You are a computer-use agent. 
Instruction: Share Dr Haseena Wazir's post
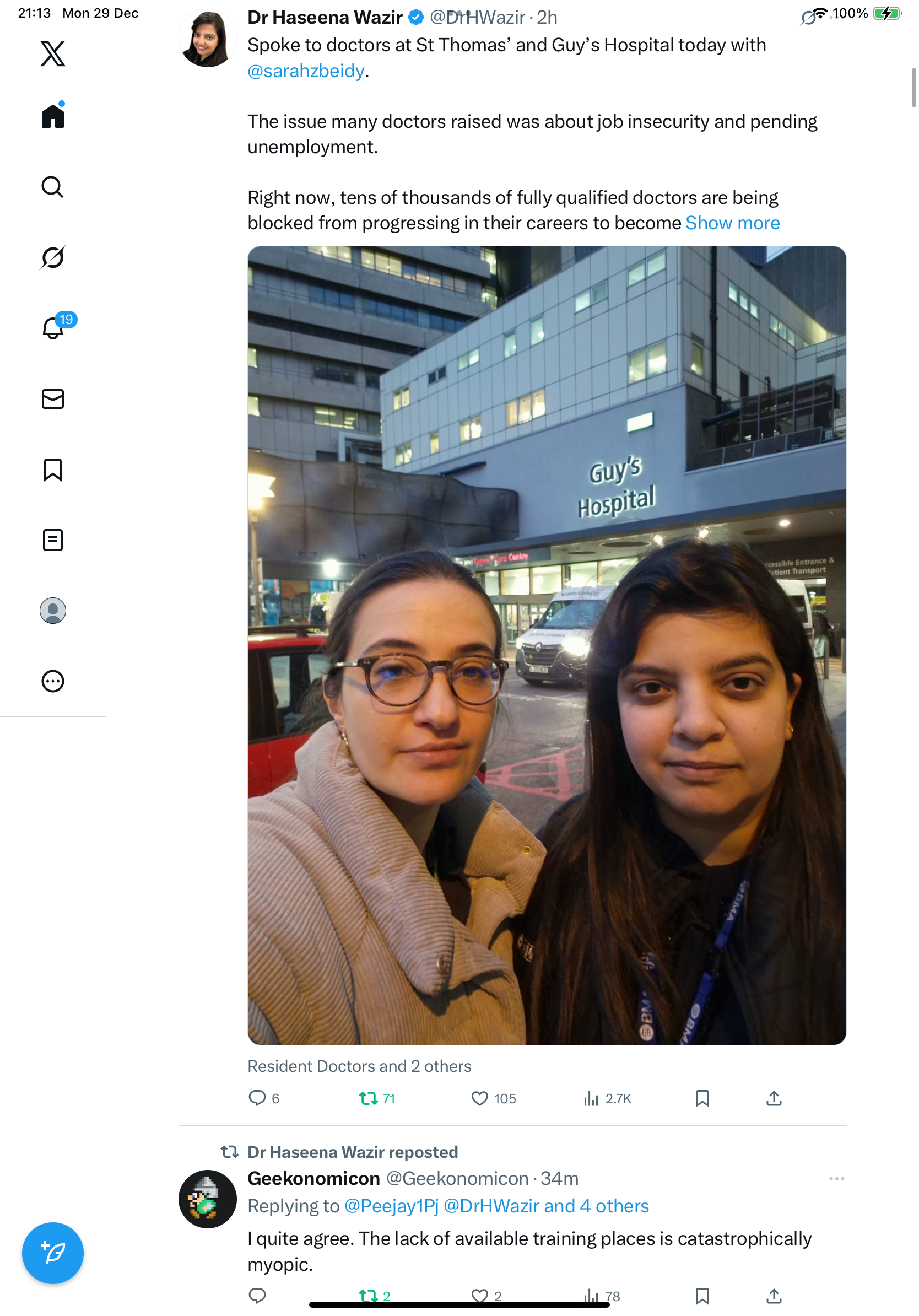[774, 1098]
